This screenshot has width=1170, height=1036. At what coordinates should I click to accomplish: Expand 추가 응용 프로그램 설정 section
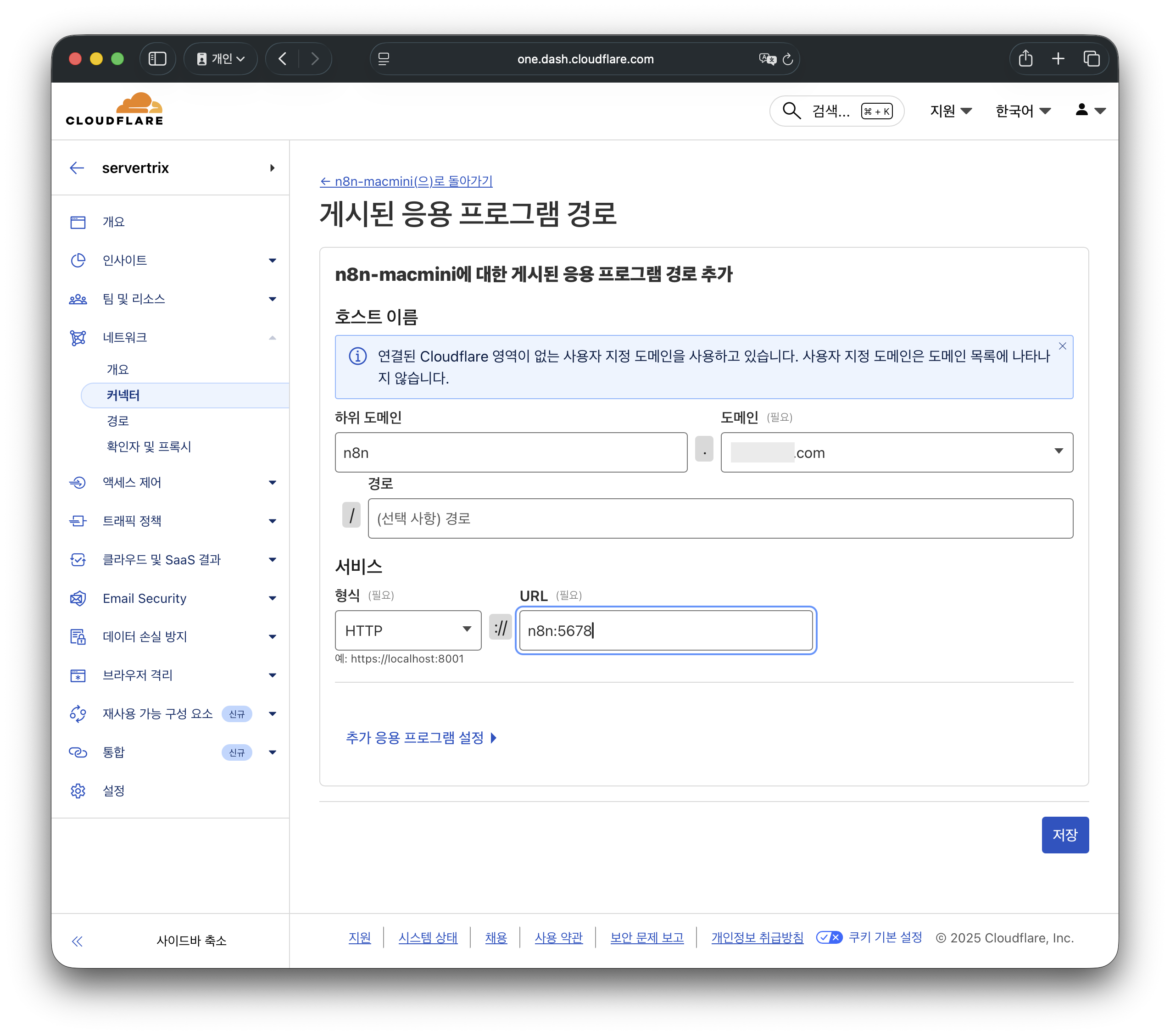pyautogui.click(x=421, y=738)
